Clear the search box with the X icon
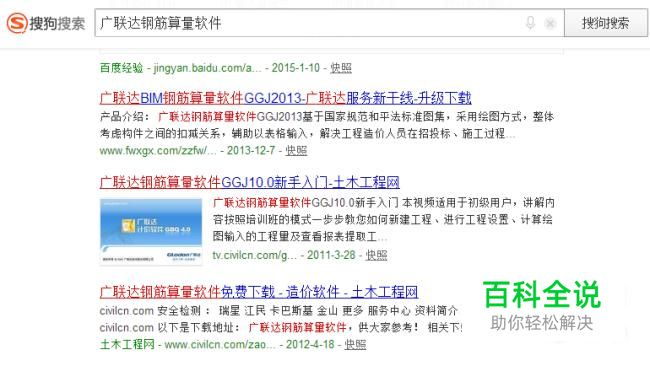The width and height of the screenshot is (650, 366). (x=550, y=23)
